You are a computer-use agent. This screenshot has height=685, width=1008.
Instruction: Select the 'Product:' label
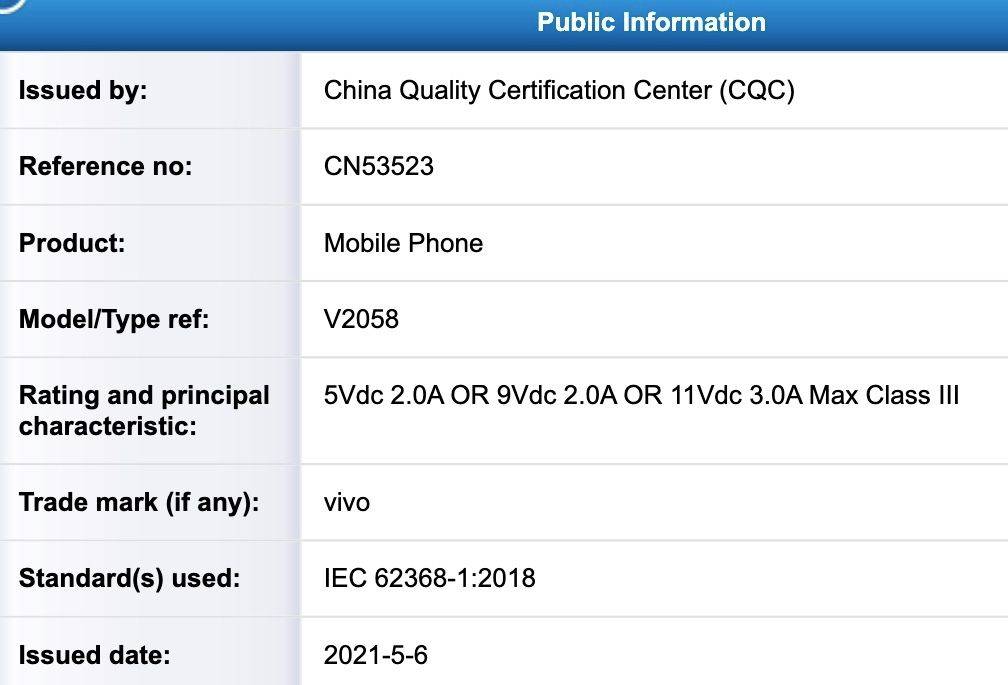tap(72, 243)
